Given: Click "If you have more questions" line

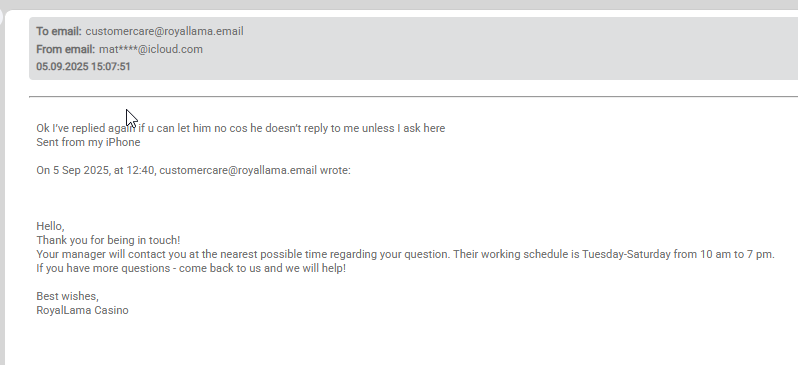Looking at the screenshot, I should point(191,268).
